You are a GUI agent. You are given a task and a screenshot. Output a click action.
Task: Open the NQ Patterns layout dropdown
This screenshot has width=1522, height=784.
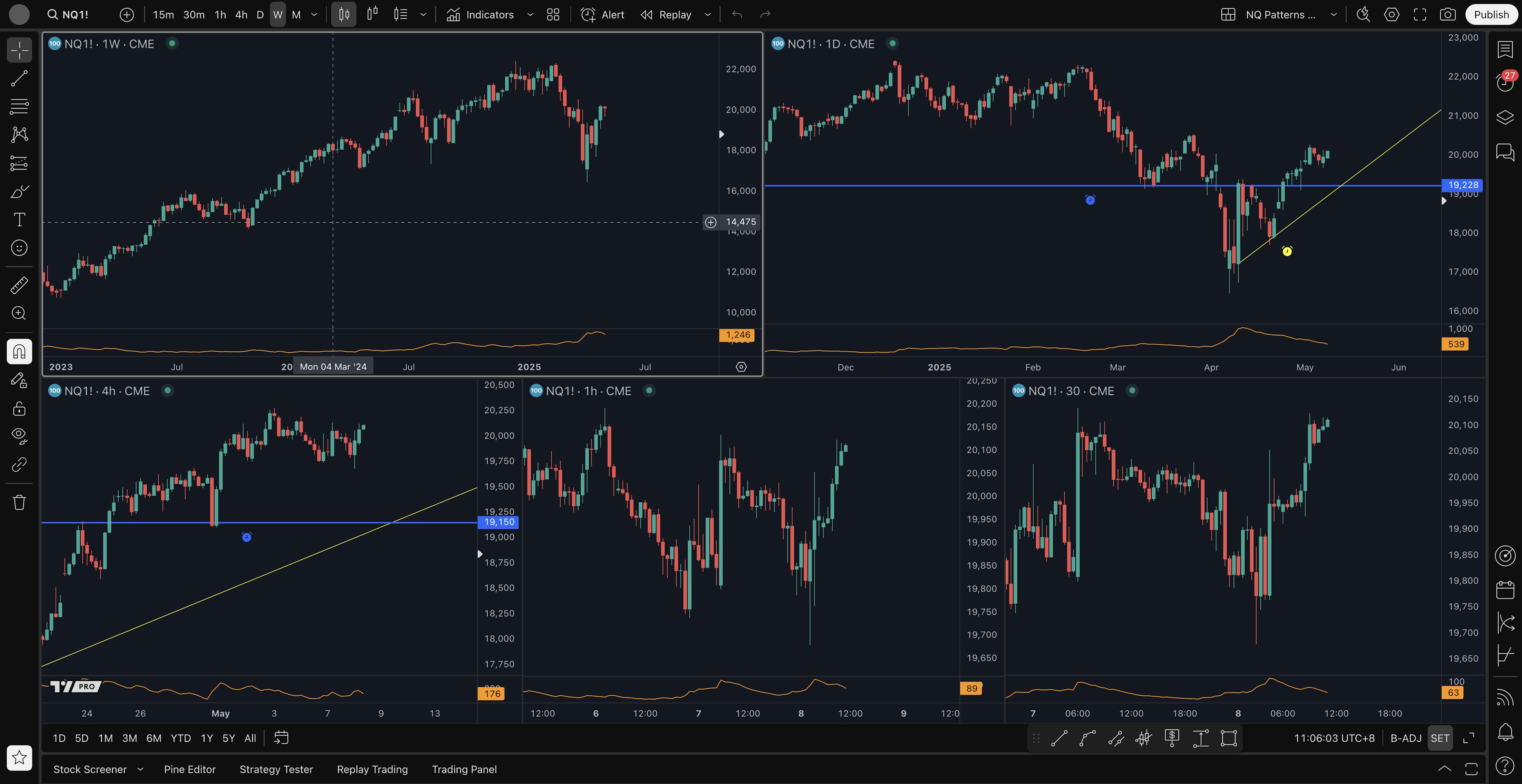click(x=1333, y=15)
